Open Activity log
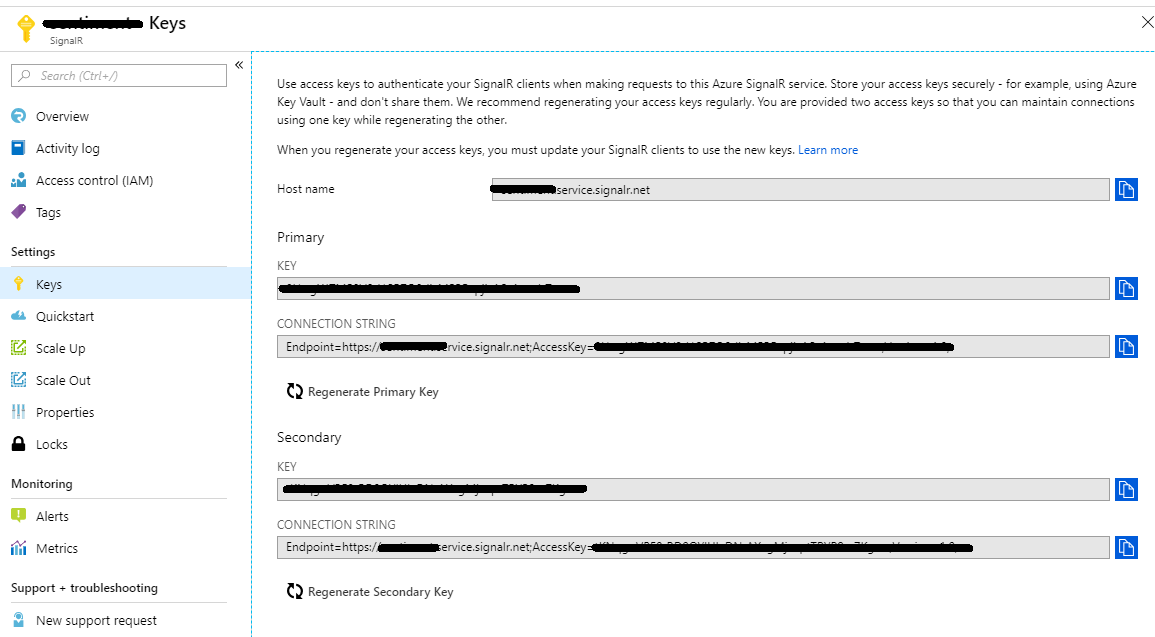1155x637 pixels. point(68,149)
